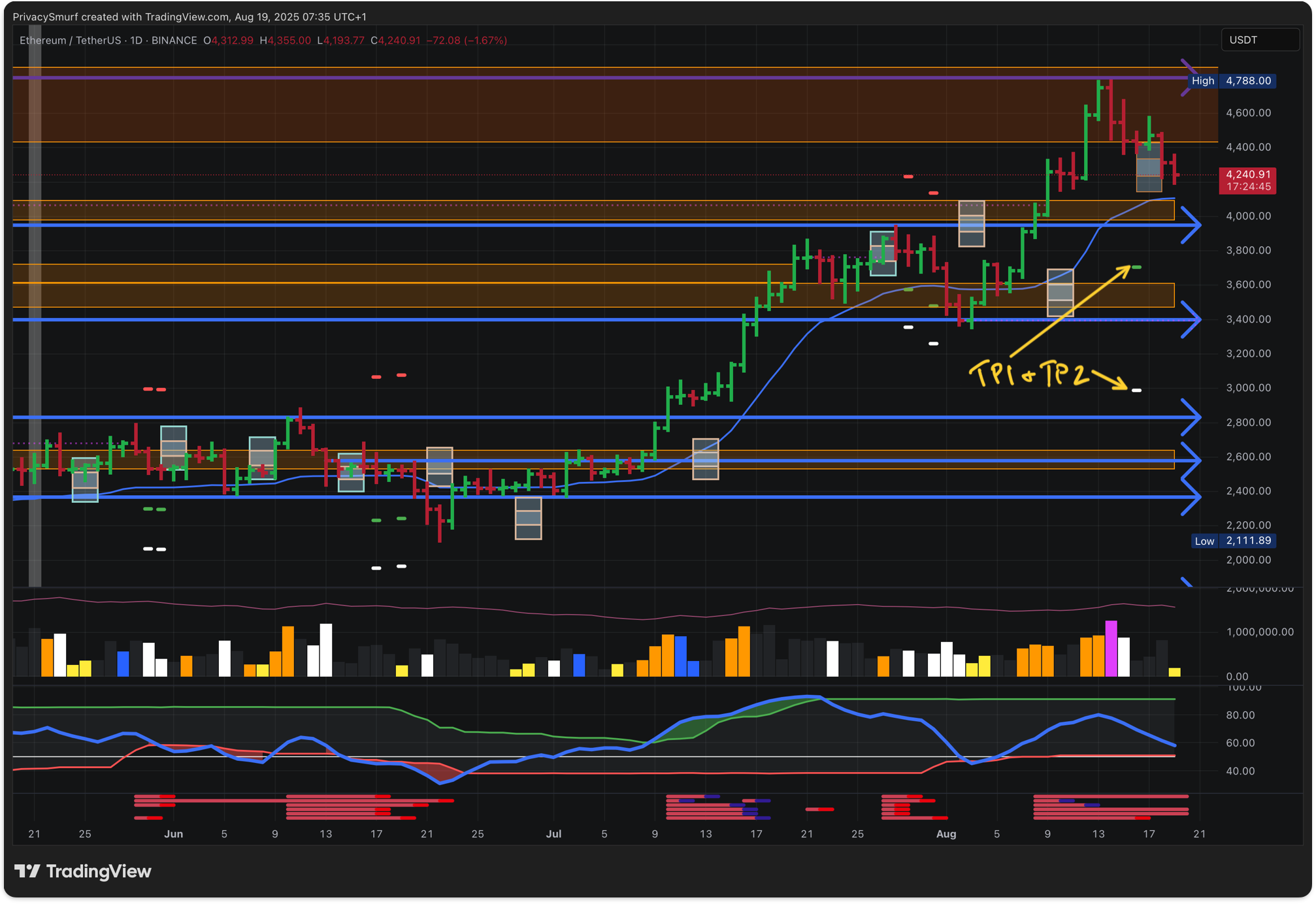Click the High 4,788.00 price label
This screenshot has width=1316, height=904.
[x=1233, y=81]
